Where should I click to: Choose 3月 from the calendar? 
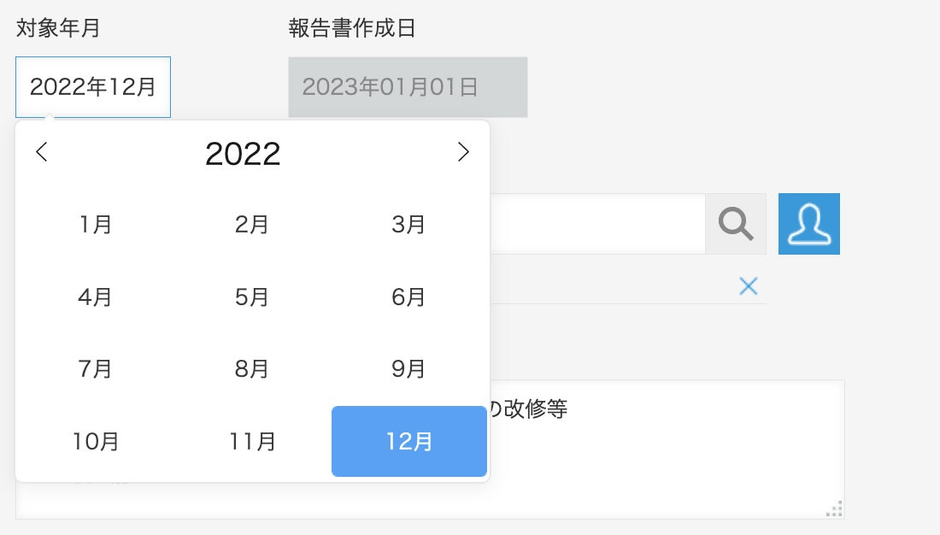click(x=409, y=225)
